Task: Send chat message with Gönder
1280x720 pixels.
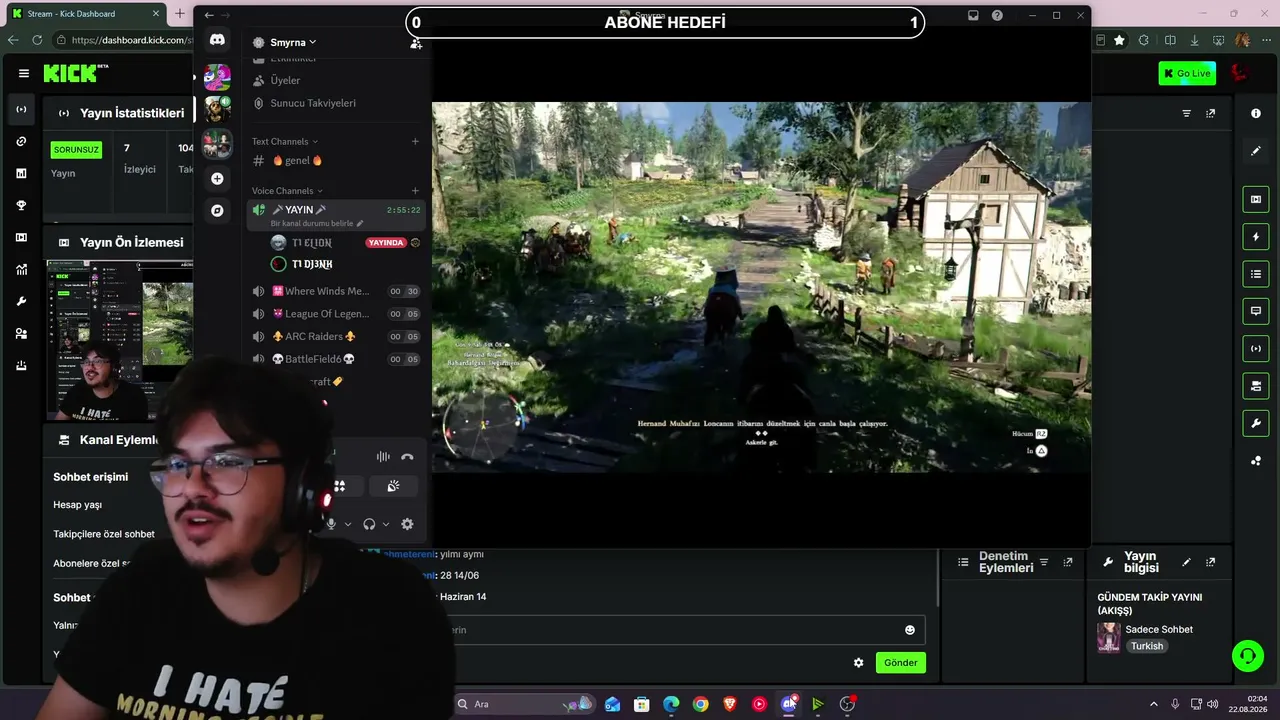Action: 900,662
